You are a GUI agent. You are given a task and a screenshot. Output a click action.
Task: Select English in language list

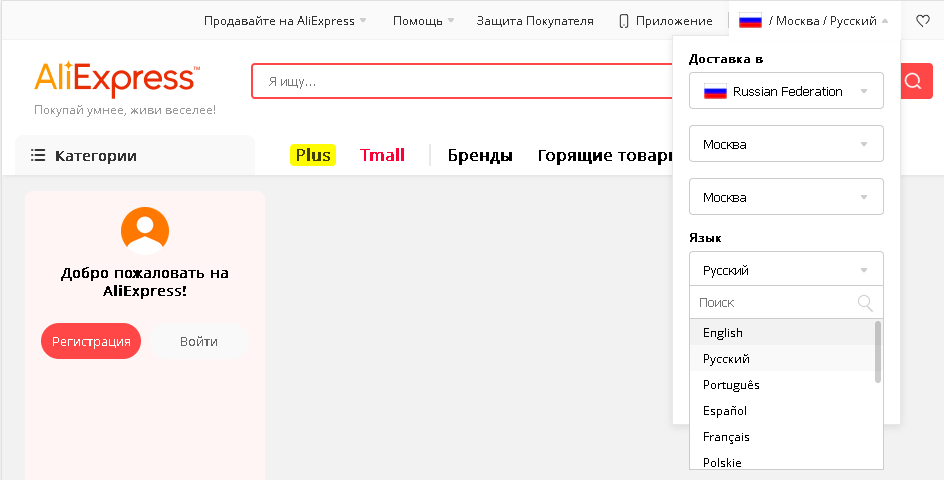(x=782, y=332)
